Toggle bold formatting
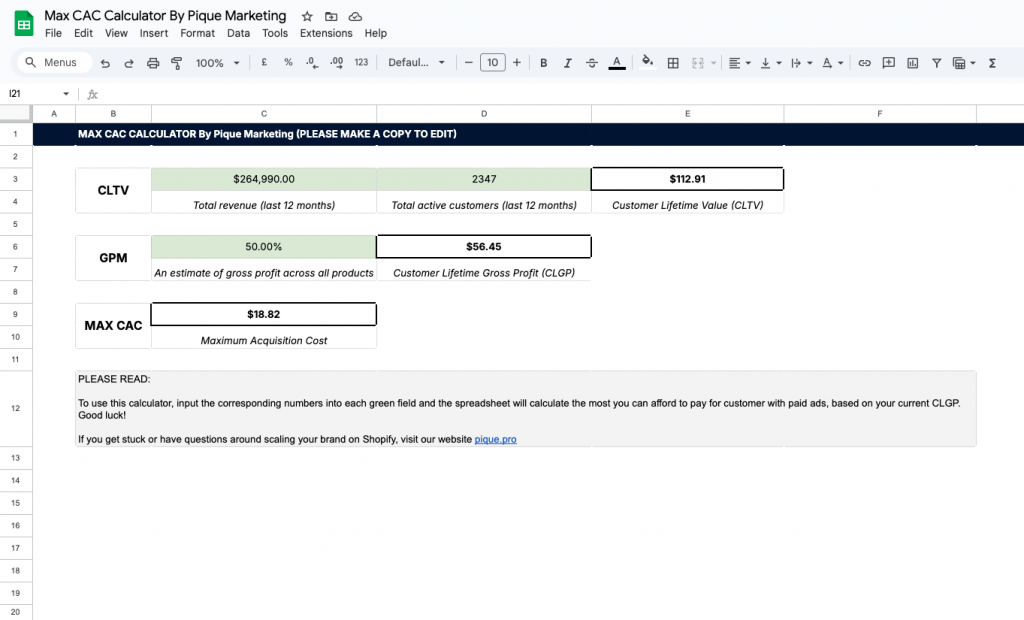 tap(544, 63)
